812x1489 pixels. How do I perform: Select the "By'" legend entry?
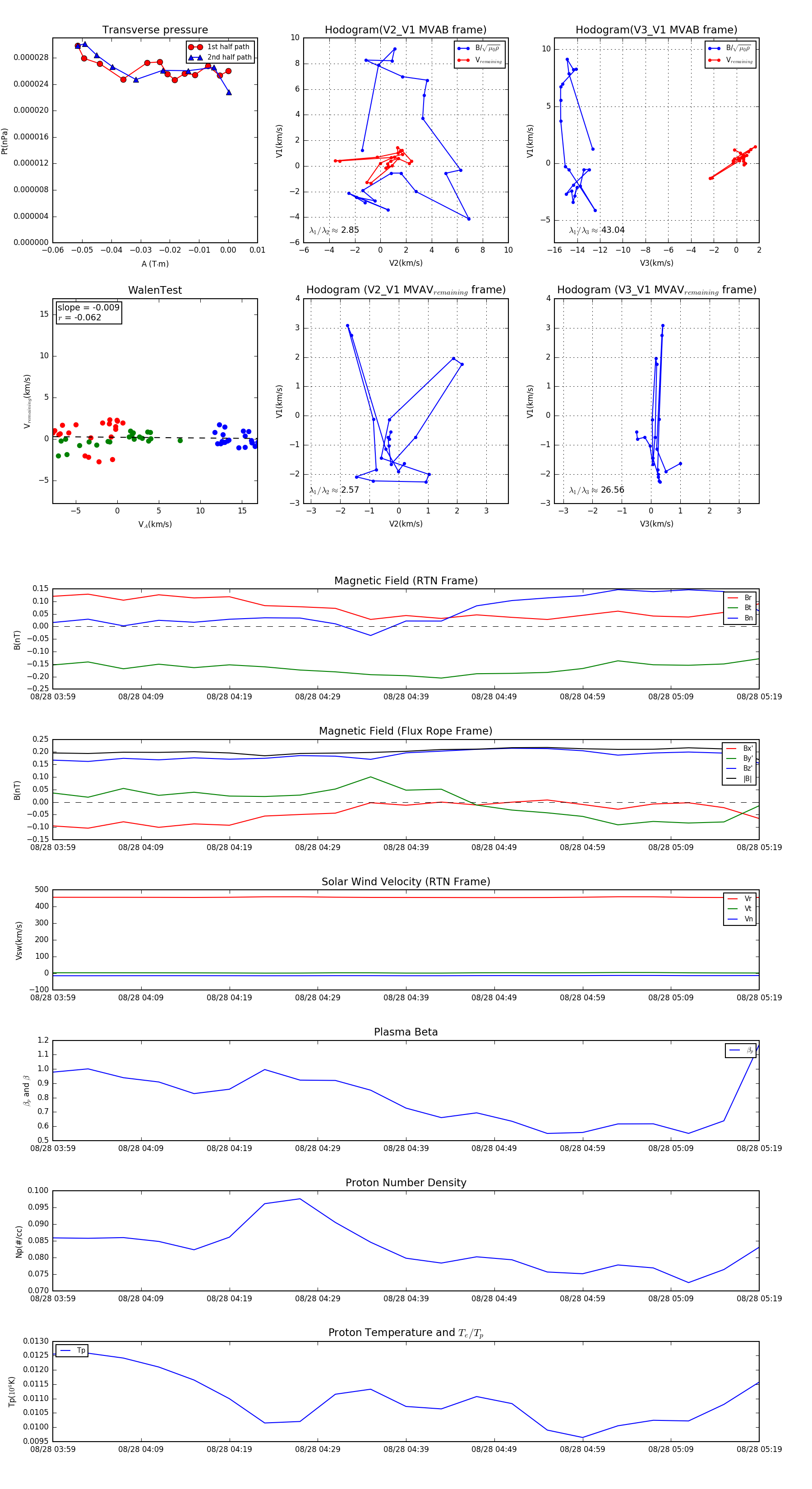click(739, 758)
